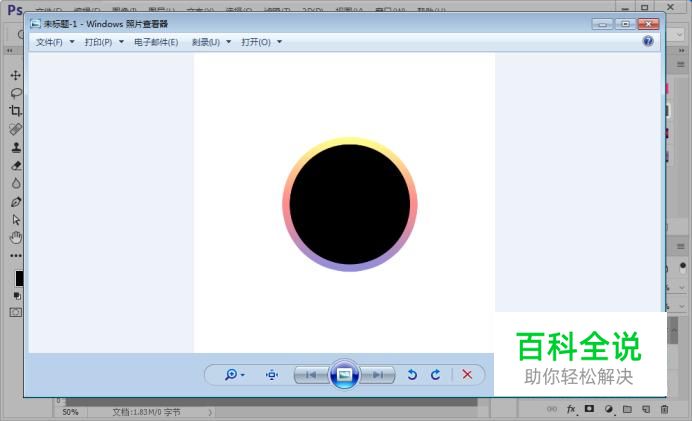Click the Photoshop Ps logo icon

[x=15, y=10]
